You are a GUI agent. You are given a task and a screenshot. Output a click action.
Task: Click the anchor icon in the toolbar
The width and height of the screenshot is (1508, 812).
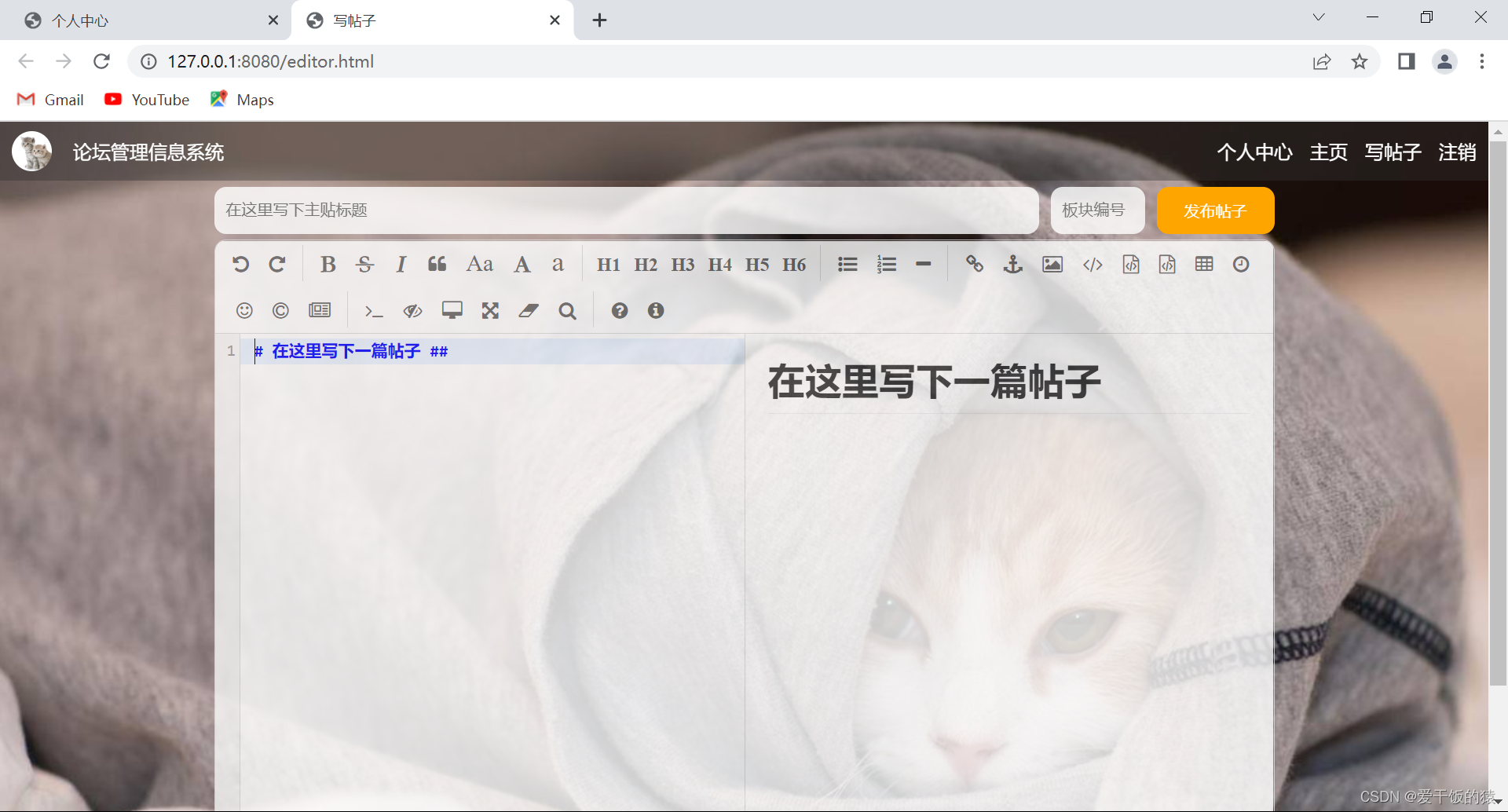click(x=1013, y=265)
